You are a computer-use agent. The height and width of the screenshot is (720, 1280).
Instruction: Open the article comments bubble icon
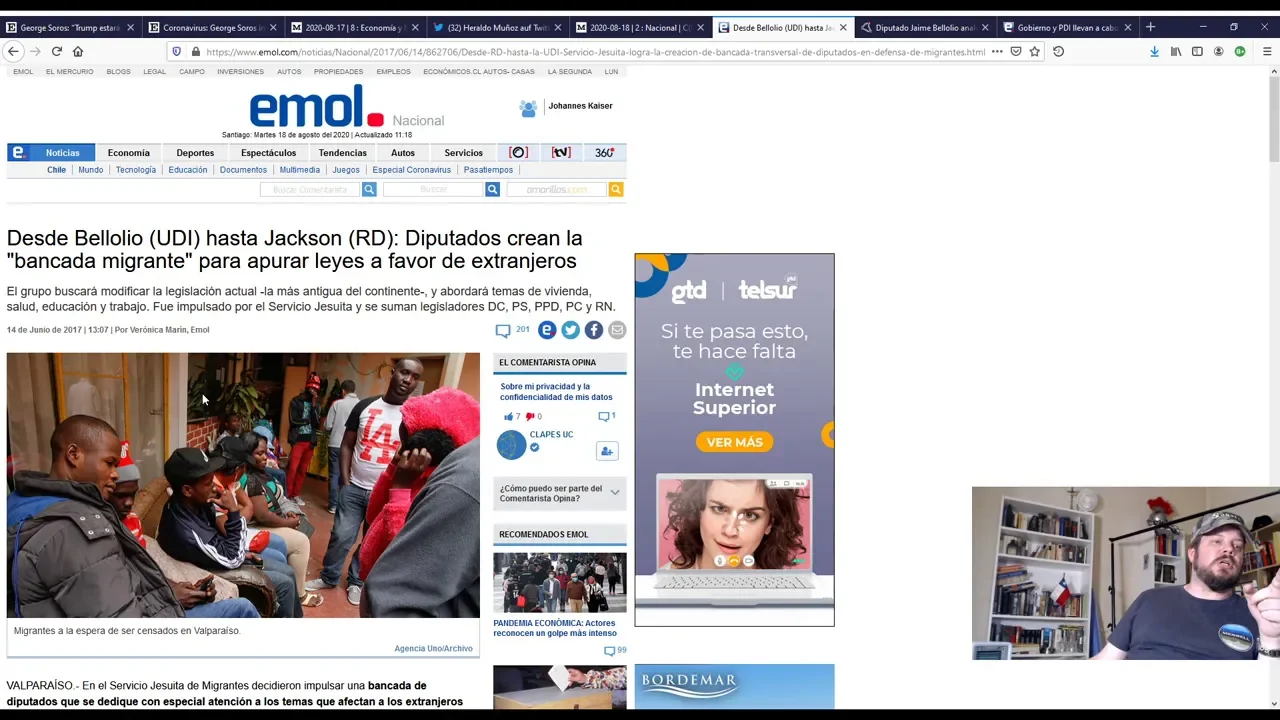(503, 330)
